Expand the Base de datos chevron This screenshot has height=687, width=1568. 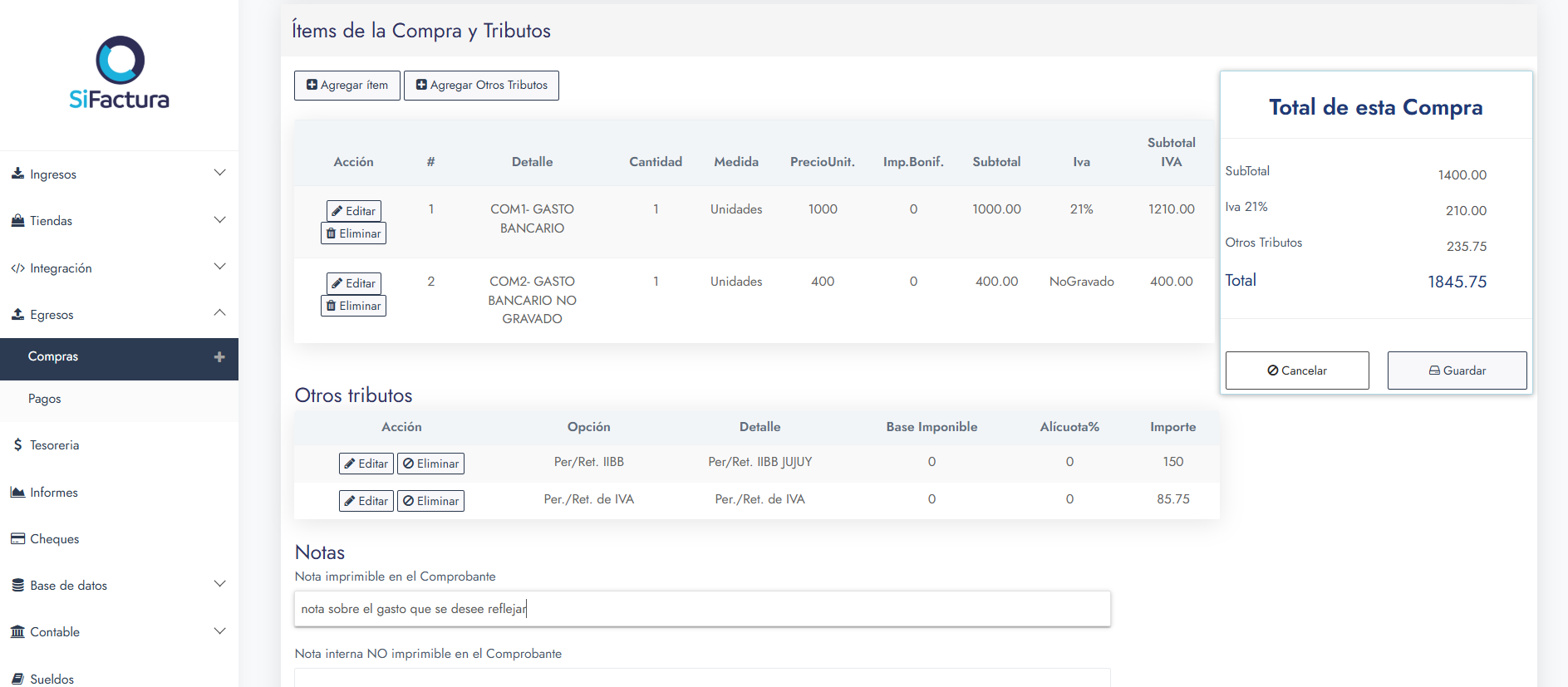click(x=219, y=584)
